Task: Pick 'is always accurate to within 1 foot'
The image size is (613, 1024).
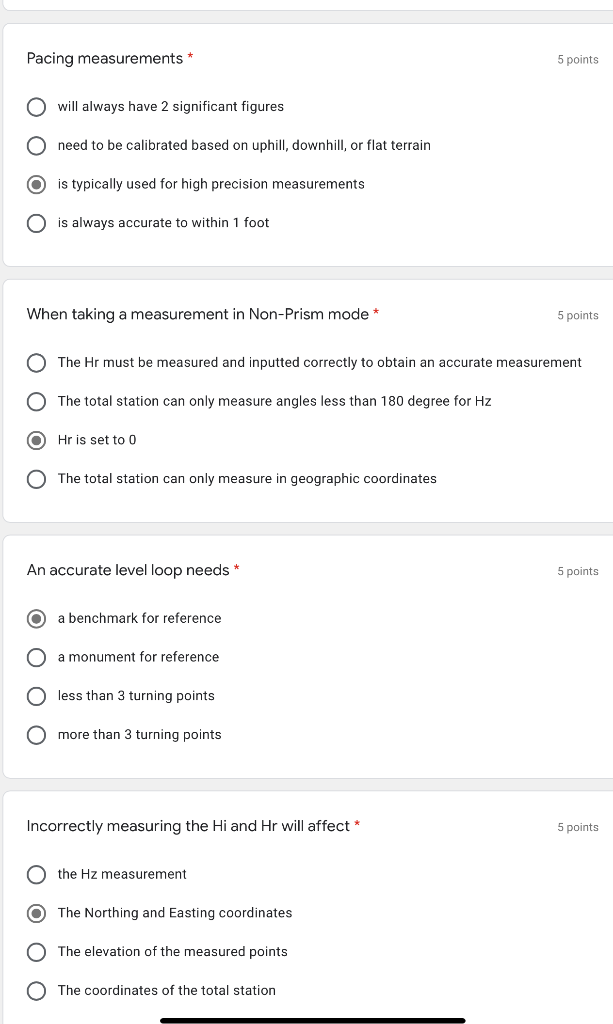Action: click(x=36, y=223)
